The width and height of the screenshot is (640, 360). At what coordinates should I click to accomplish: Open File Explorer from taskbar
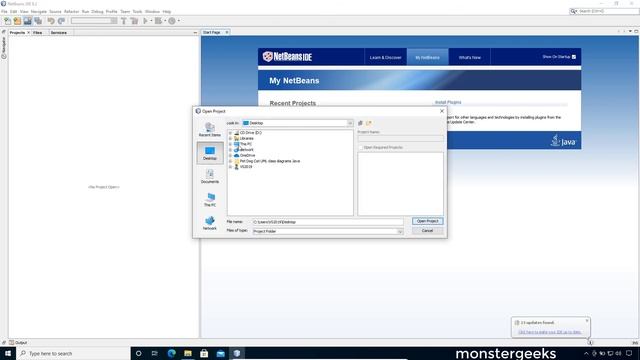pos(188,353)
